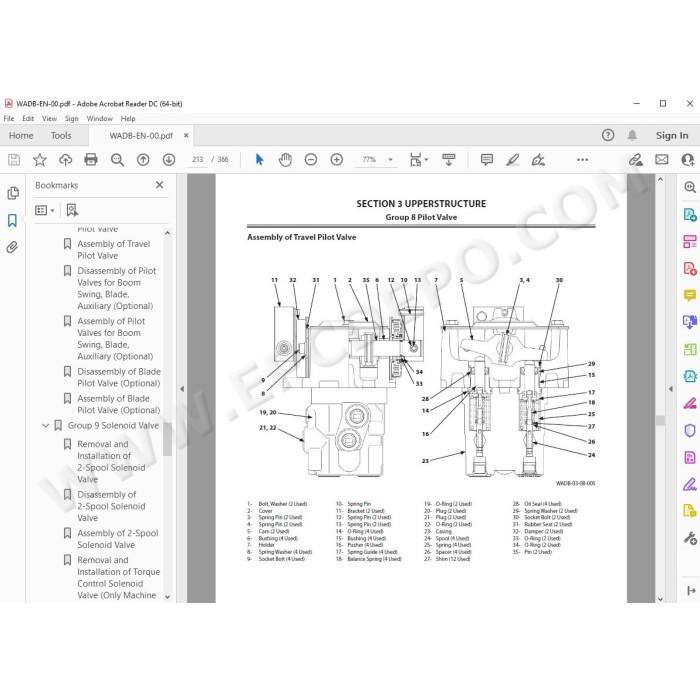Viewport: 700px width, 700px height.
Task: Bookmark the file with the star icon
Action: (x=40, y=159)
